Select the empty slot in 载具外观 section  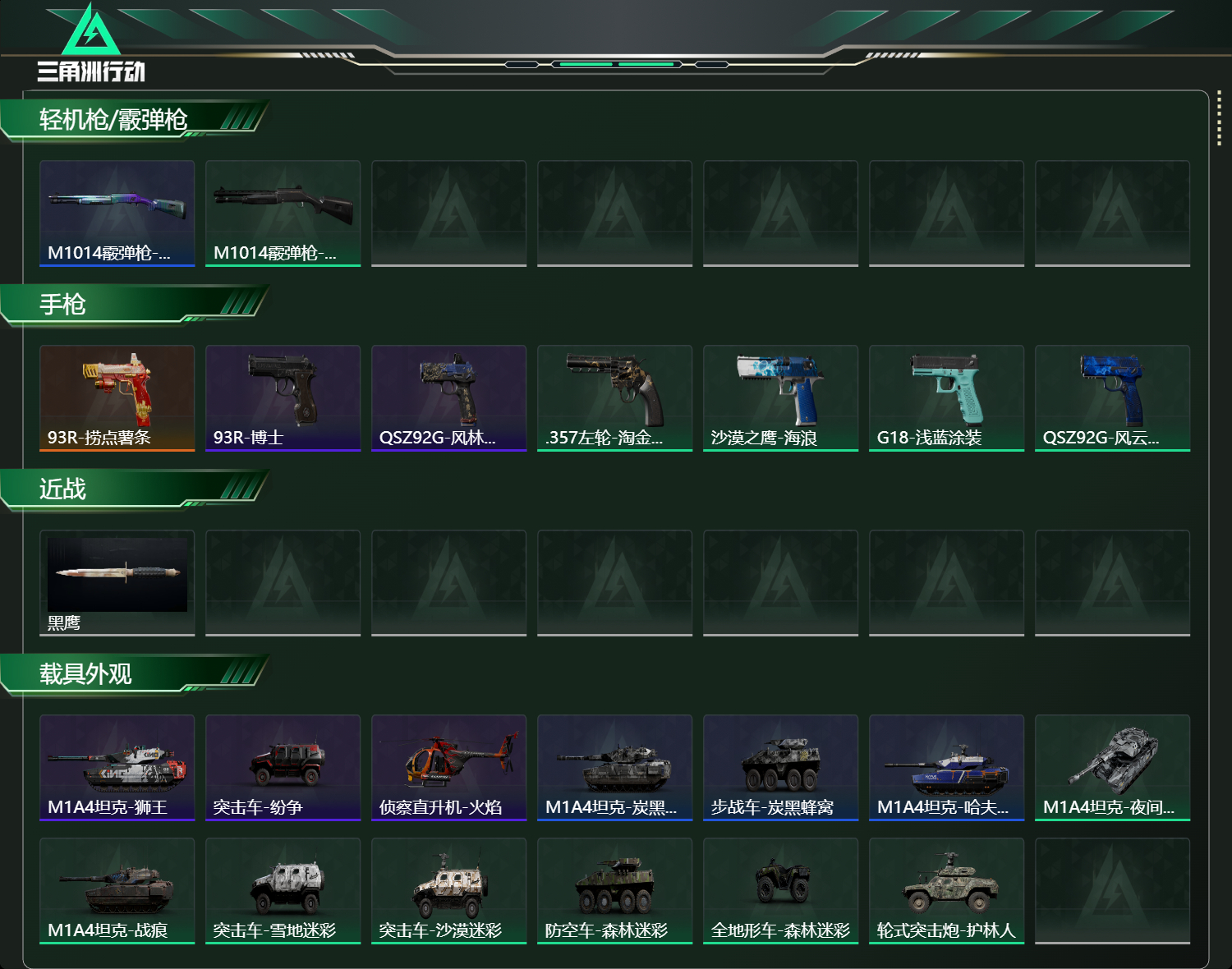point(1113,891)
